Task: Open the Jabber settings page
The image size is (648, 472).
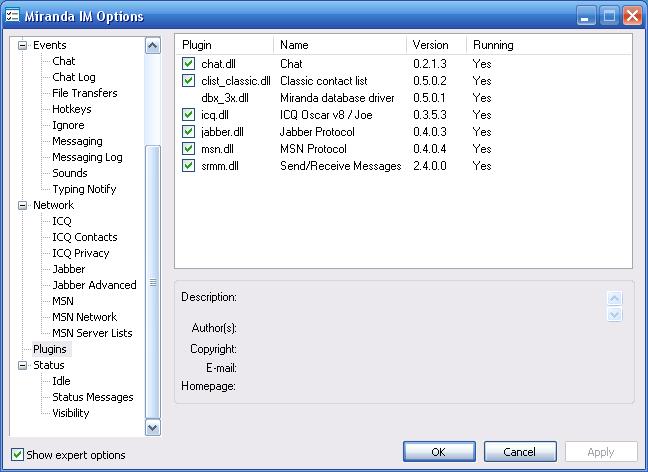Action: pos(69,269)
